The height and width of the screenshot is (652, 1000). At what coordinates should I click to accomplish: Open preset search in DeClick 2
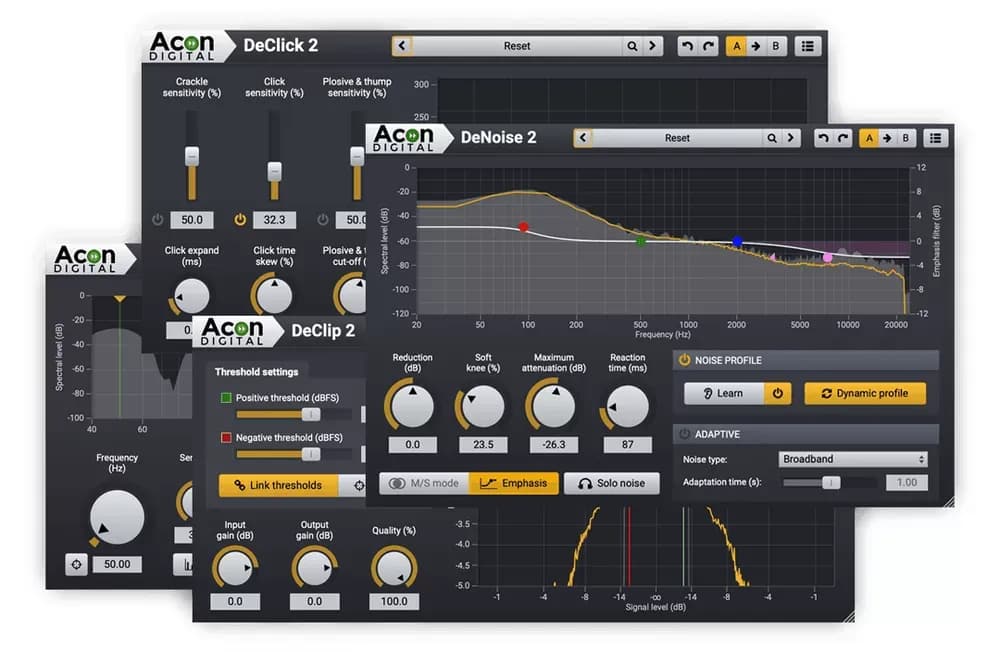[632, 46]
